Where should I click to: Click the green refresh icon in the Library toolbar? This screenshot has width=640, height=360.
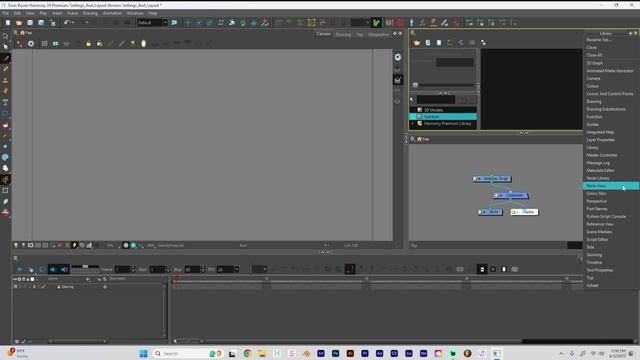tap(450, 42)
